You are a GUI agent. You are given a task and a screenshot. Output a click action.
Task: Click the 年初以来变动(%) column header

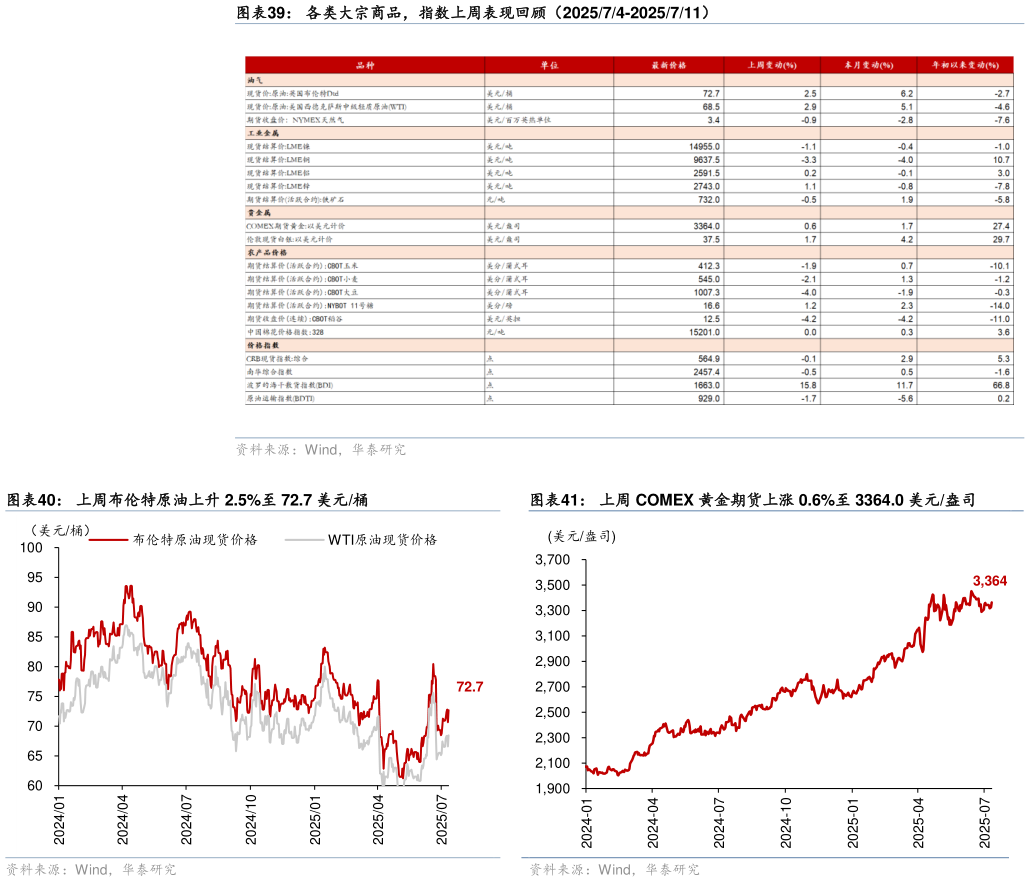(x=965, y=64)
